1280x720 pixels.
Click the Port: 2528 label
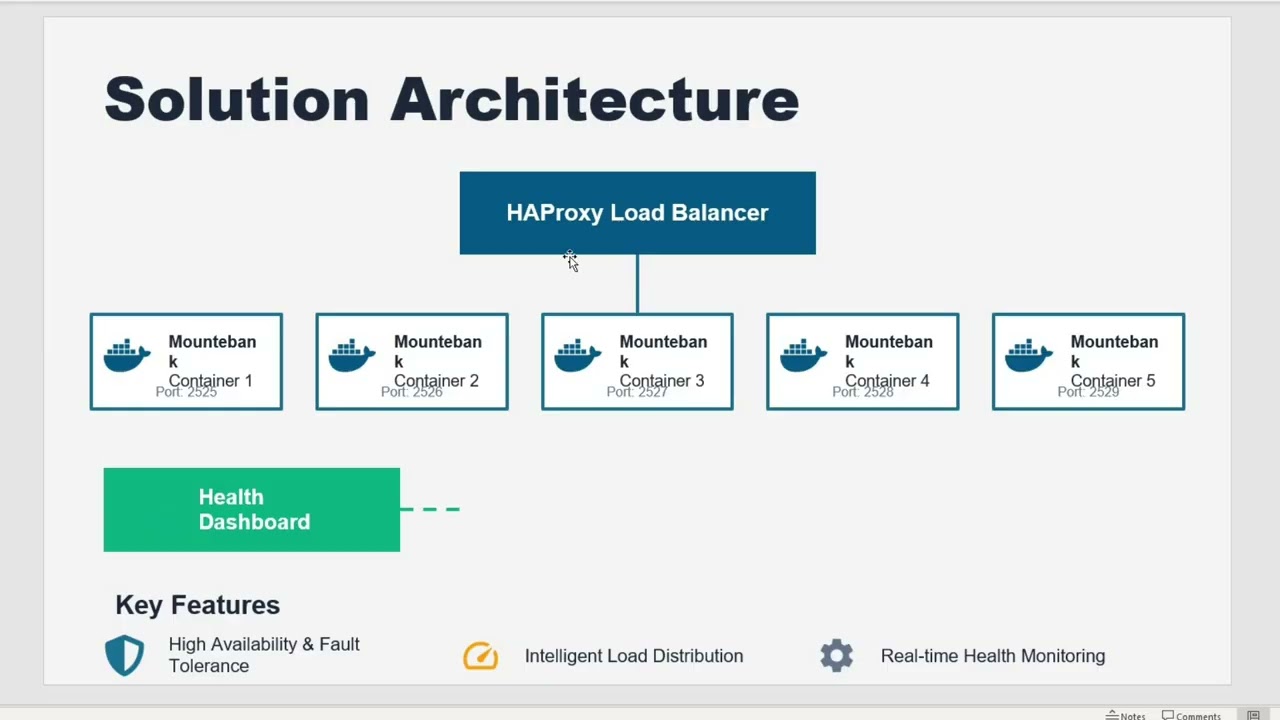[x=863, y=392]
